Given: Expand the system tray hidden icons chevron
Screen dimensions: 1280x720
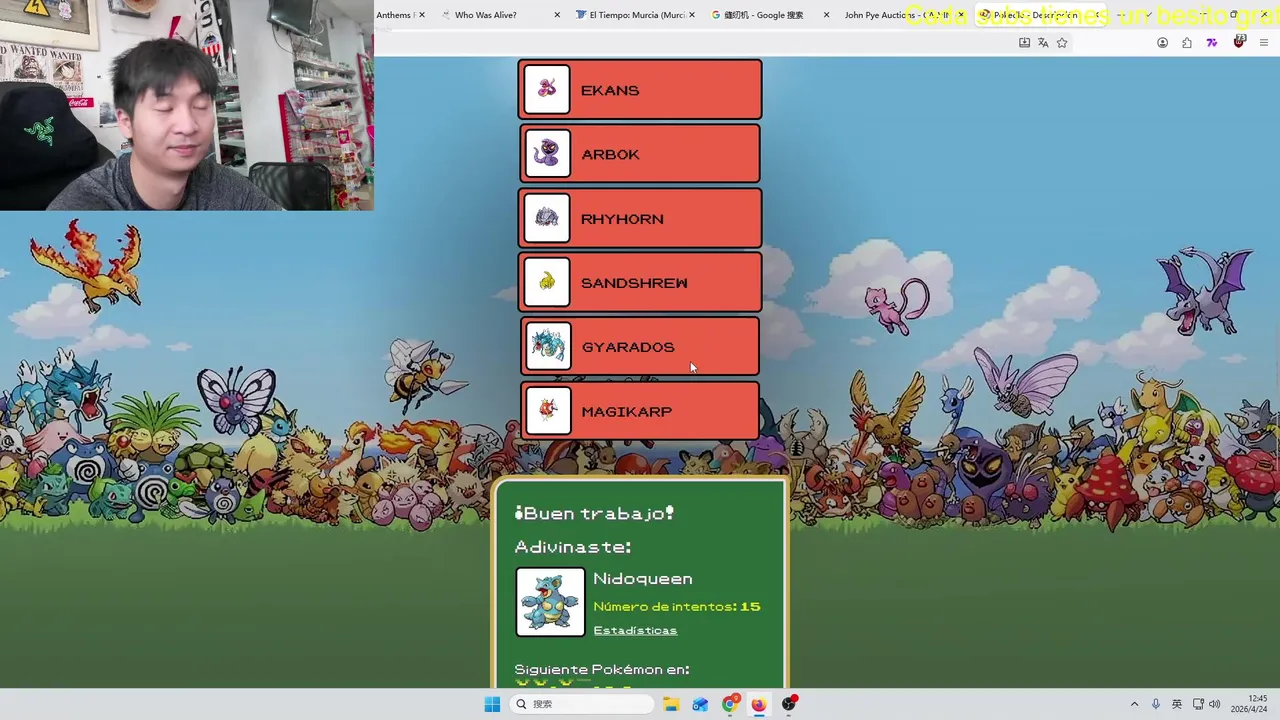Looking at the screenshot, I should (x=1134, y=704).
